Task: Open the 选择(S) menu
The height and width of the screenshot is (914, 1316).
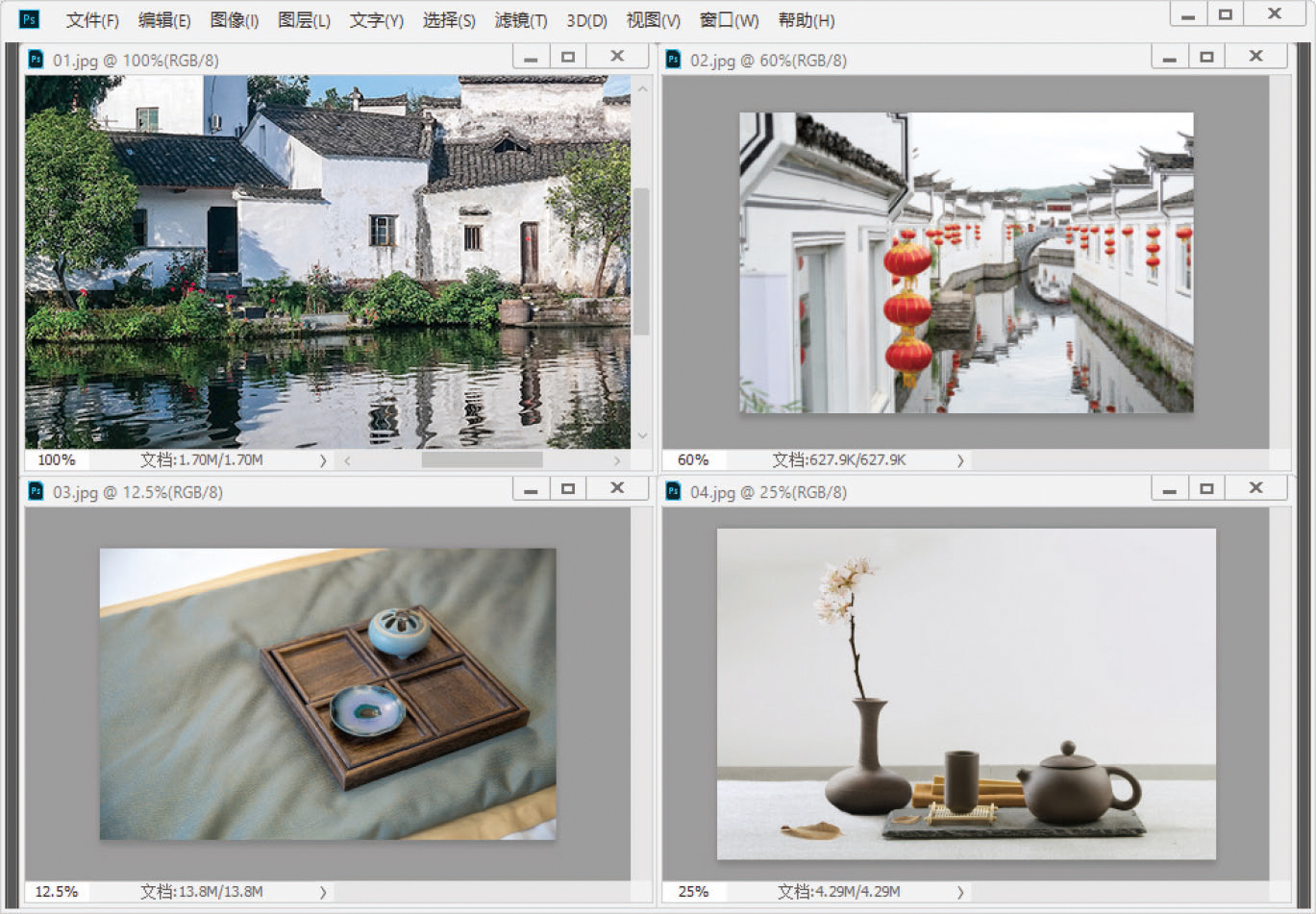Action: click(449, 20)
